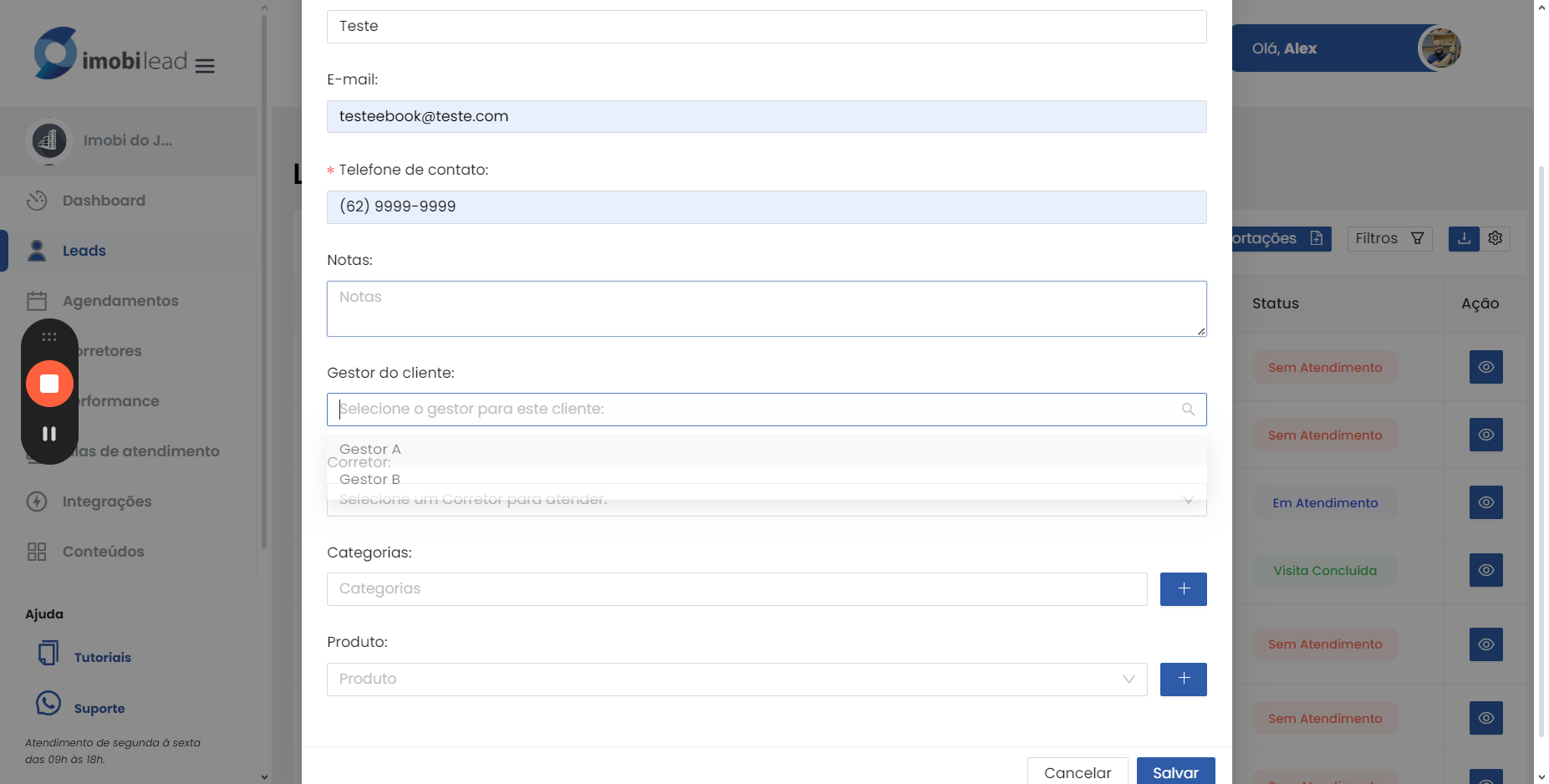View the first Sem Atendimento lead
This screenshot has width=1549, height=784.
click(x=1485, y=368)
